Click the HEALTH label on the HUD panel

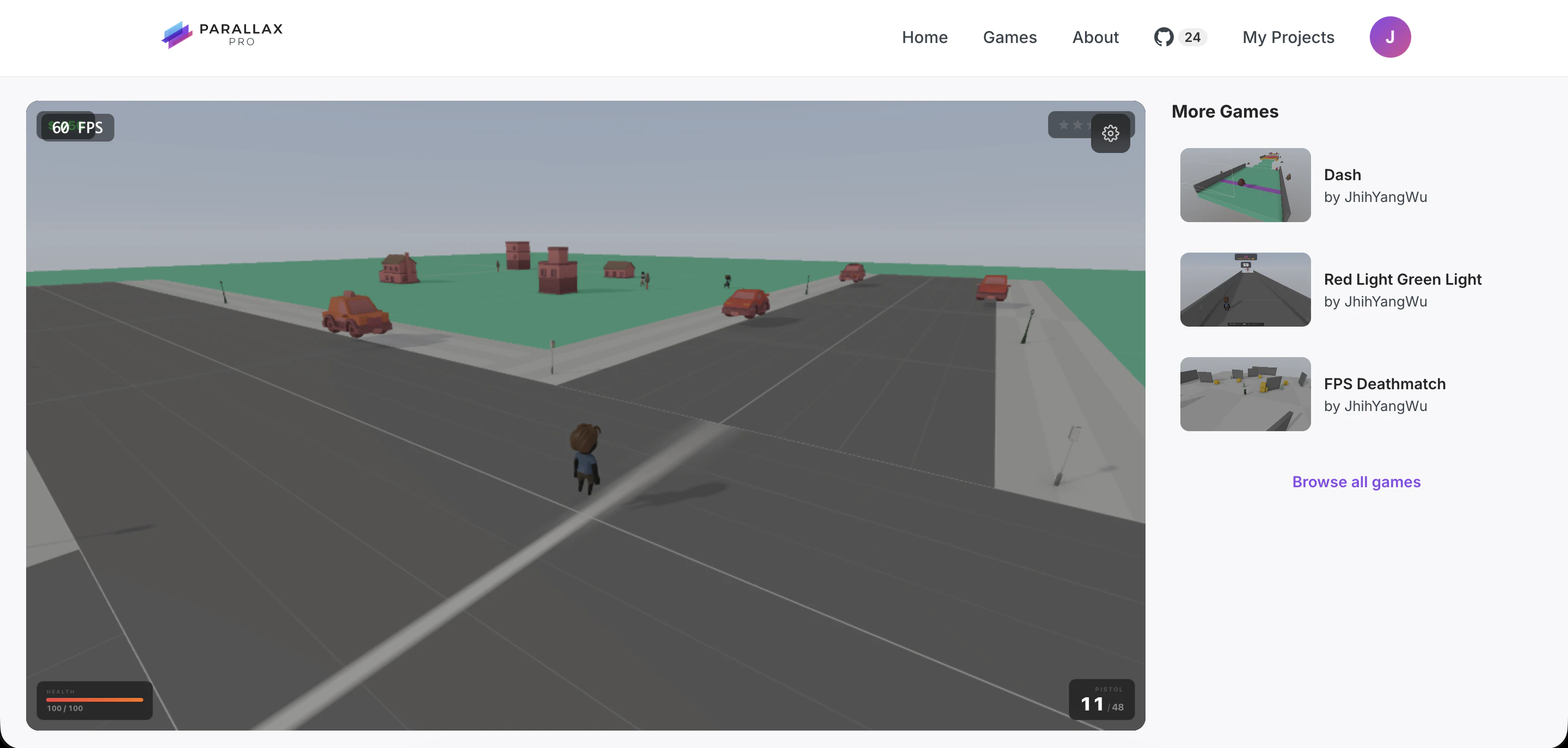click(x=60, y=691)
